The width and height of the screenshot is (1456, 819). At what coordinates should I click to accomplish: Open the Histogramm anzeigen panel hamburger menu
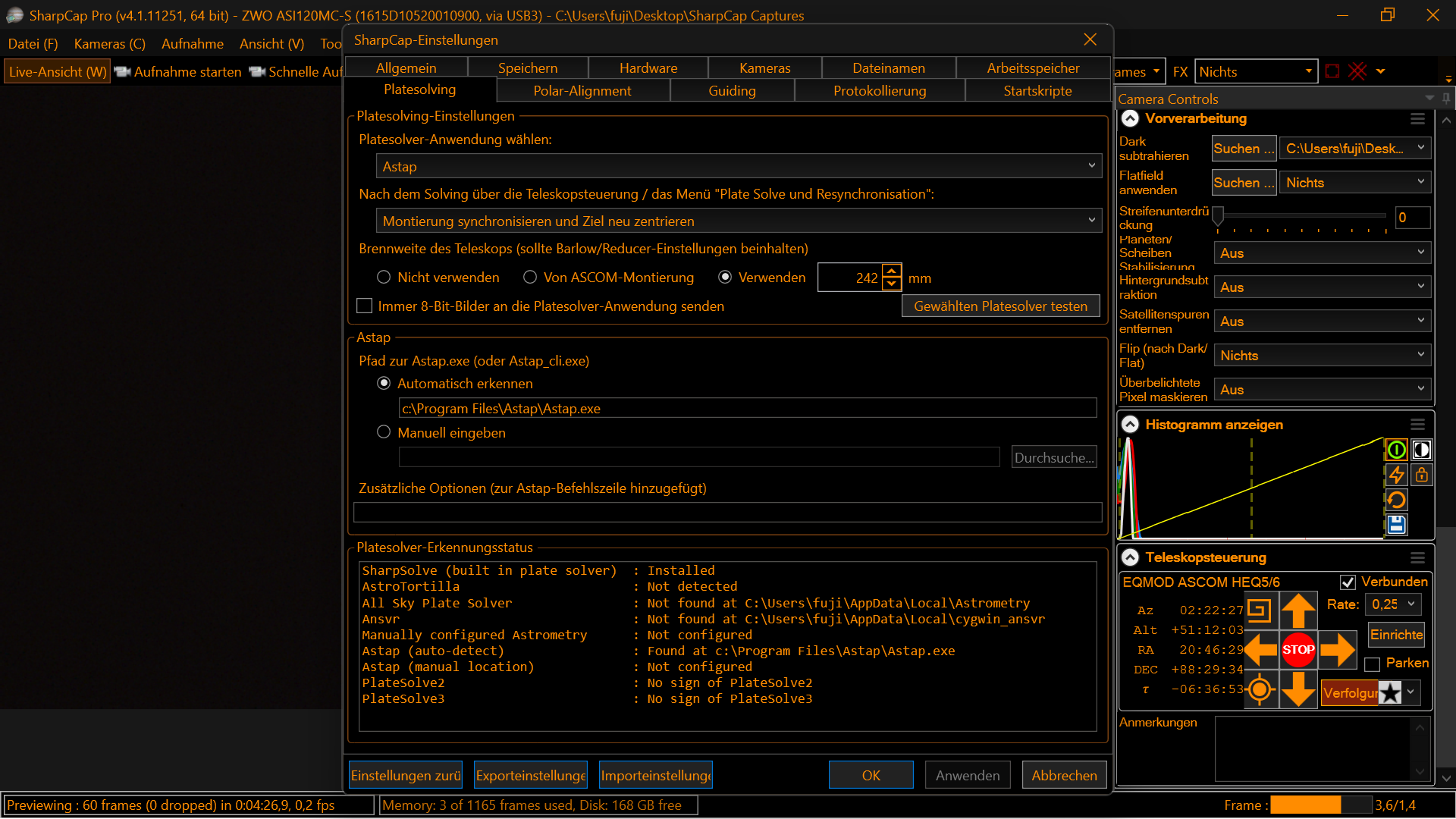[x=1417, y=425]
